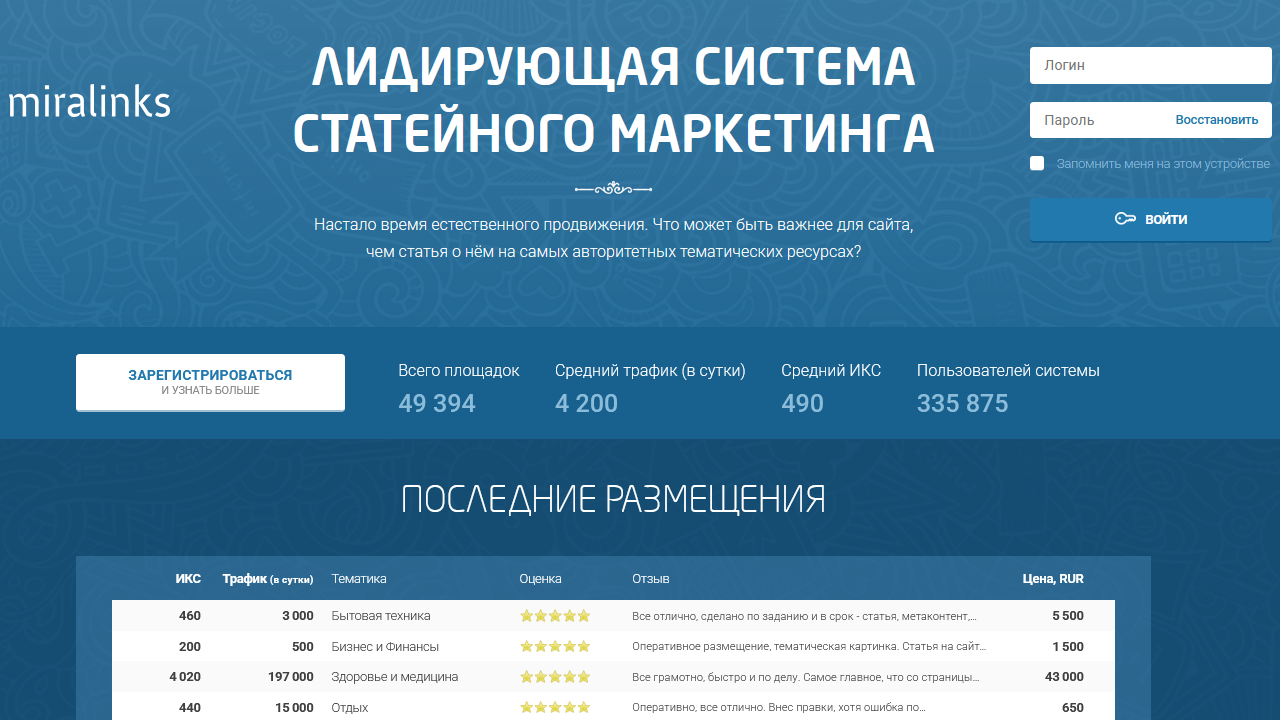Click the ornamental divider below the headline
The width and height of the screenshot is (1280, 720).
tap(613, 188)
